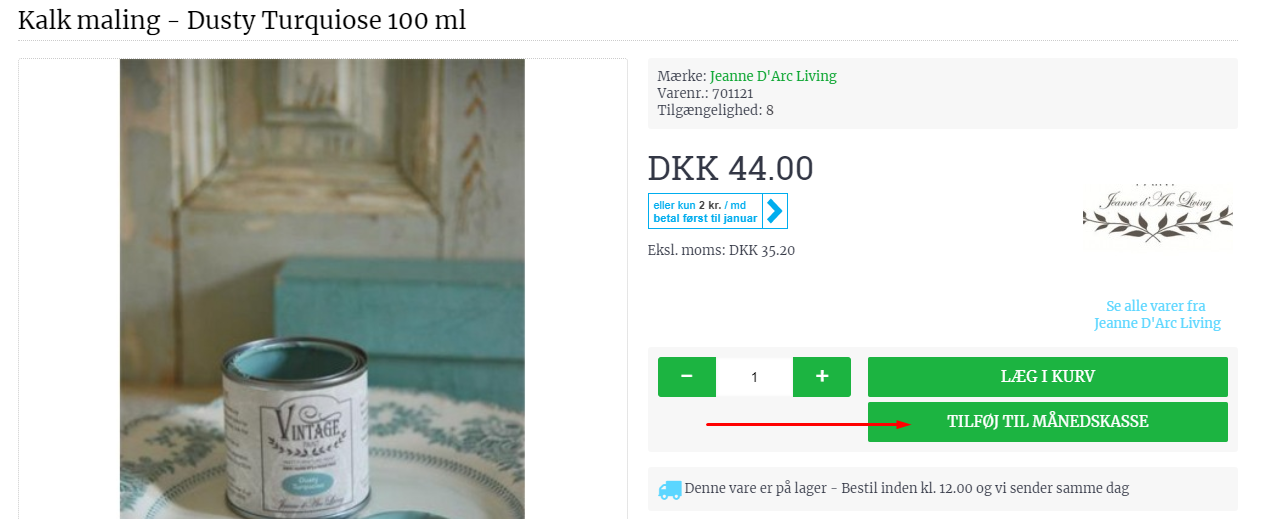Click the Tilgængelighed: 8 stock line

[715, 110]
